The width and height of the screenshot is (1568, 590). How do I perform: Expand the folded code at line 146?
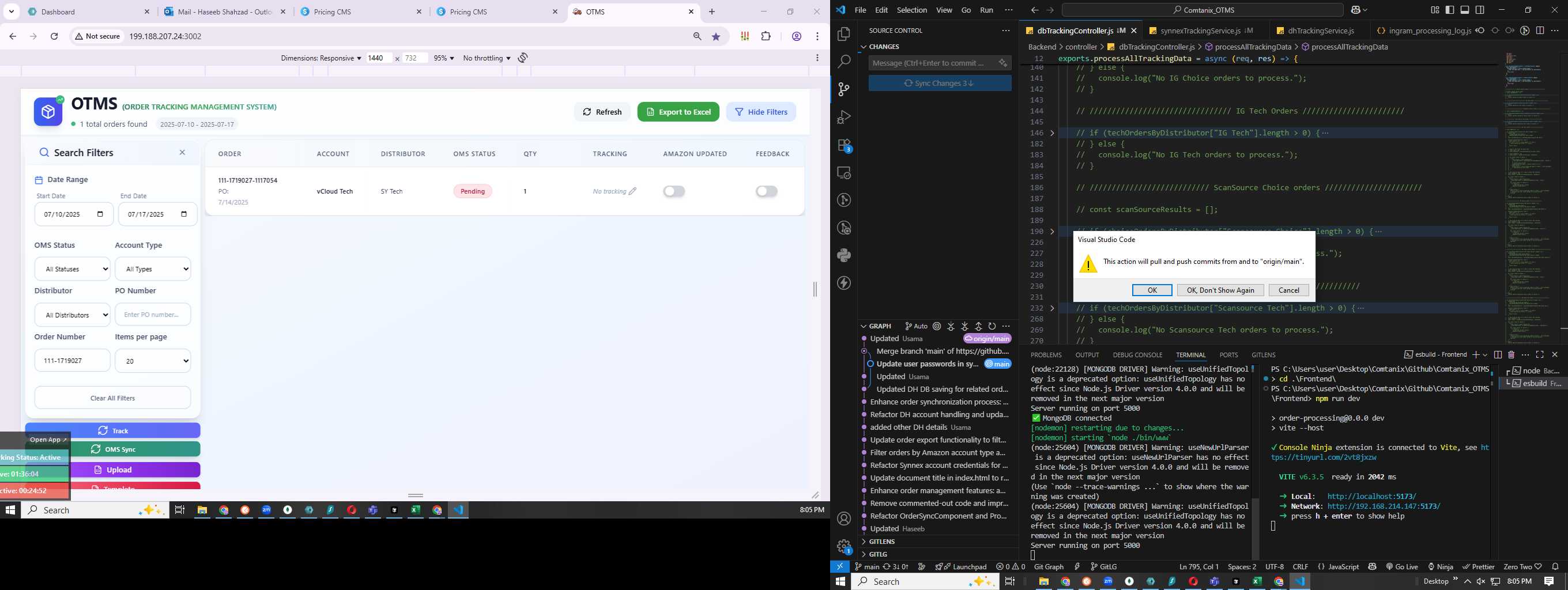1052,133
